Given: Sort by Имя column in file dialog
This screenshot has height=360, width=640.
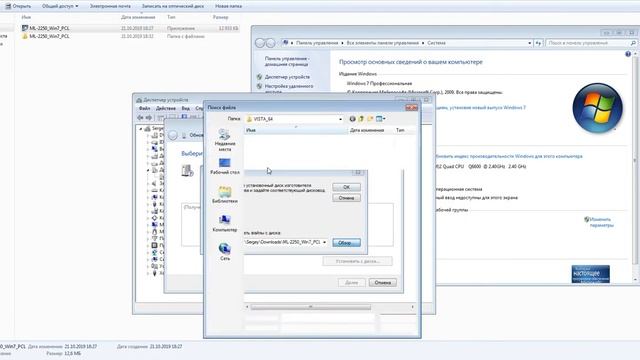Looking at the screenshot, I should coord(296,130).
